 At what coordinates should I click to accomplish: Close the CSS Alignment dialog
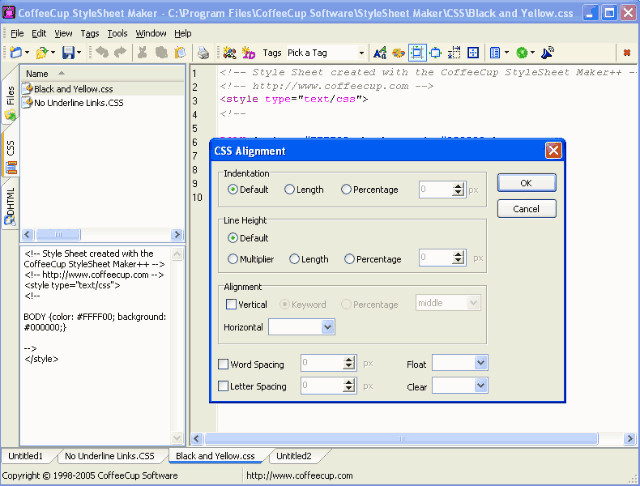553,151
